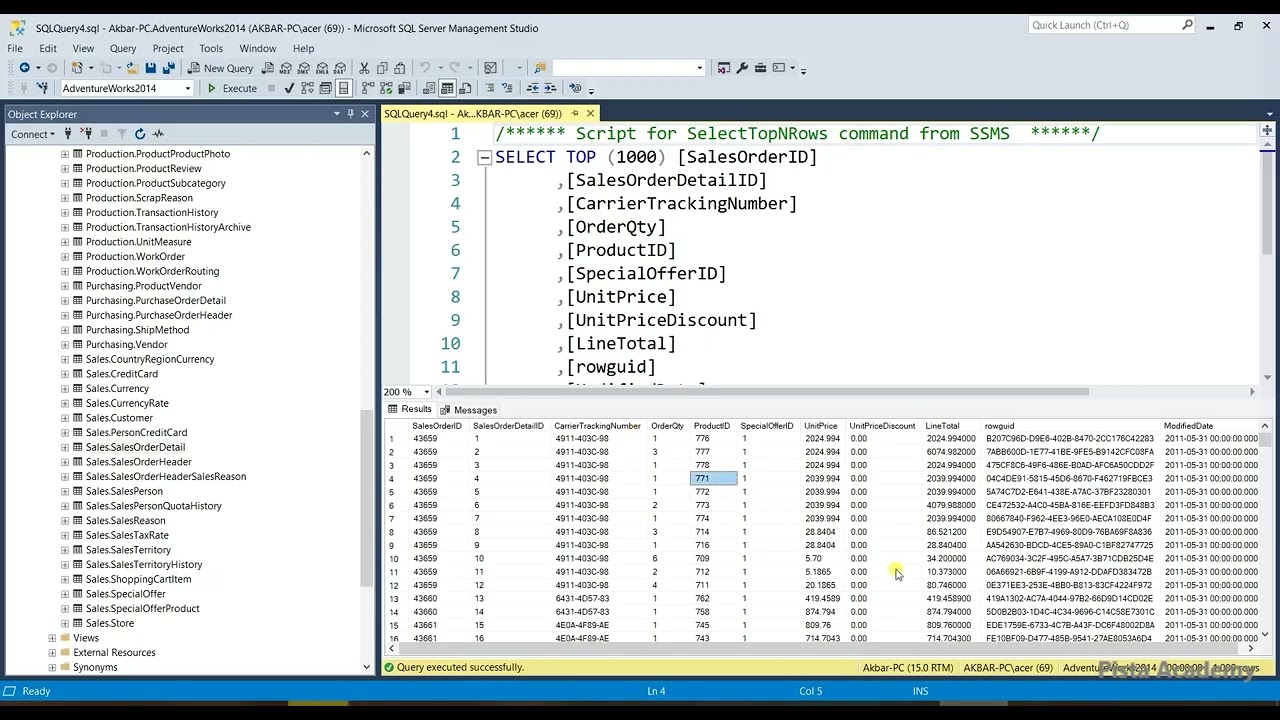The height and width of the screenshot is (720, 1280).
Task: Open the Find combo box dropdown arrow
Action: pos(700,68)
